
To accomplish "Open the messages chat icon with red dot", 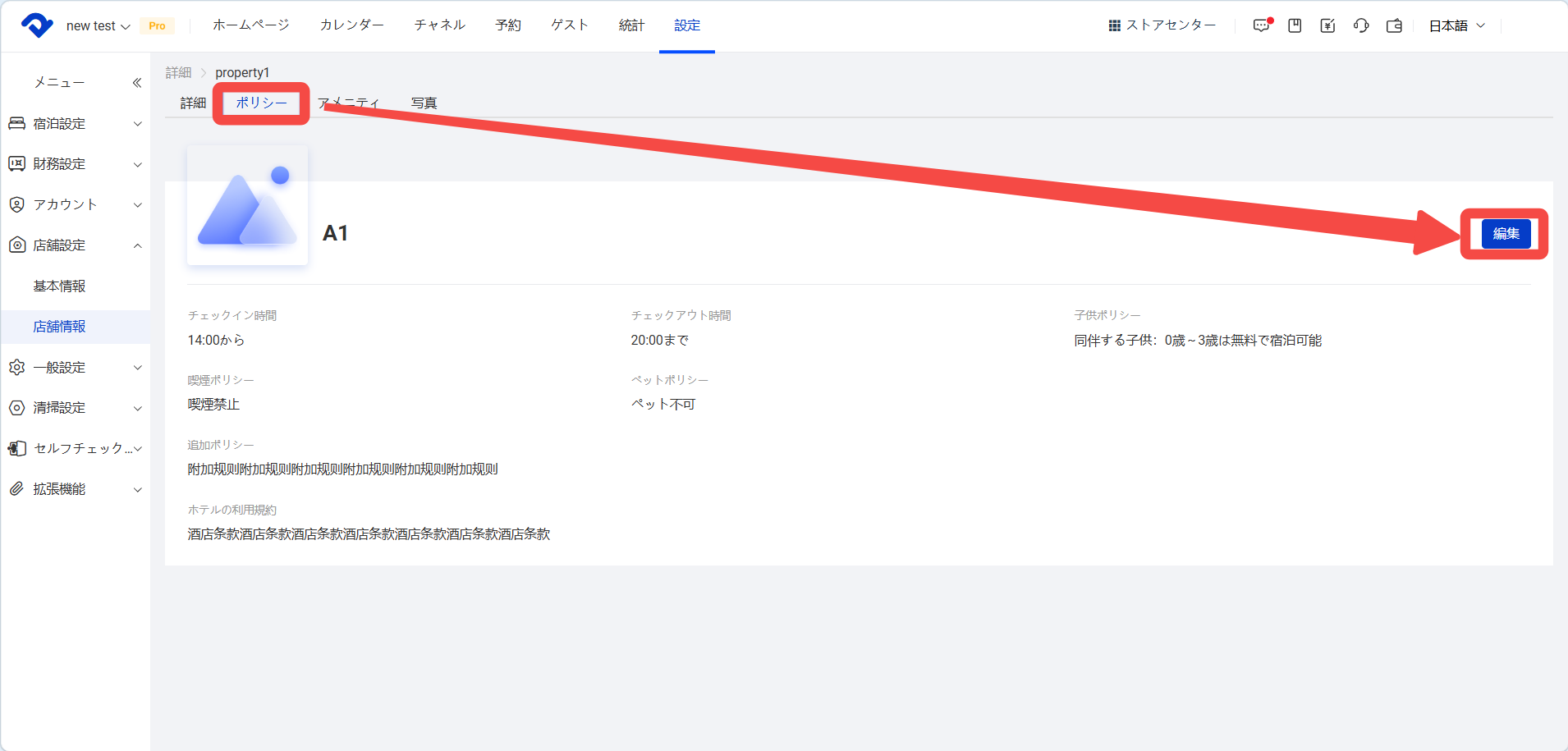I will (x=1262, y=25).
